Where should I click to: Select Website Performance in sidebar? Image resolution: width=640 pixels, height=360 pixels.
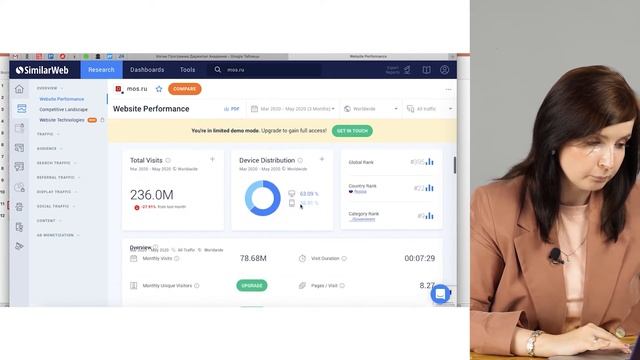click(62, 99)
